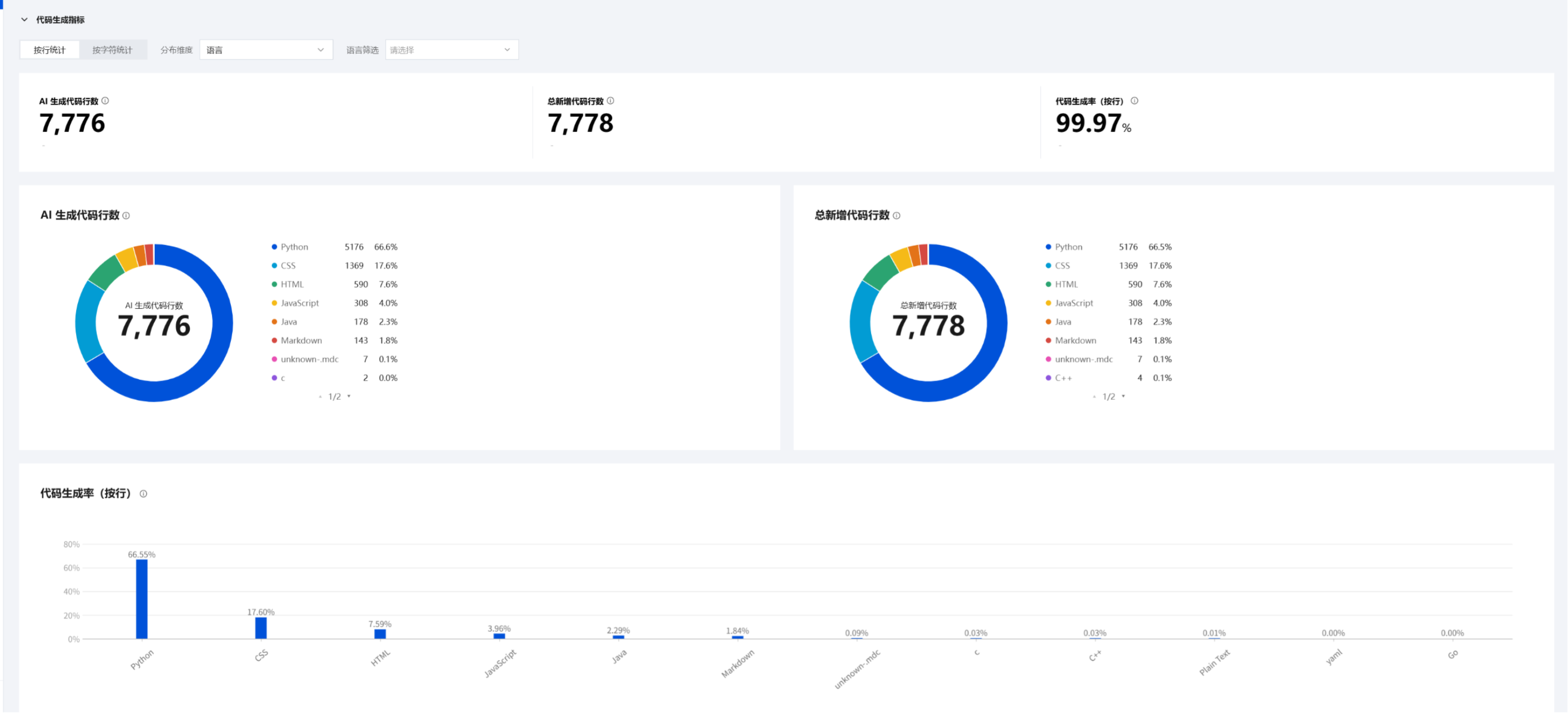Viewport: 1568px width, 713px height.
Task: Click info icon beside 总新增代码行数 donut chart title
Action: [896, 215]
